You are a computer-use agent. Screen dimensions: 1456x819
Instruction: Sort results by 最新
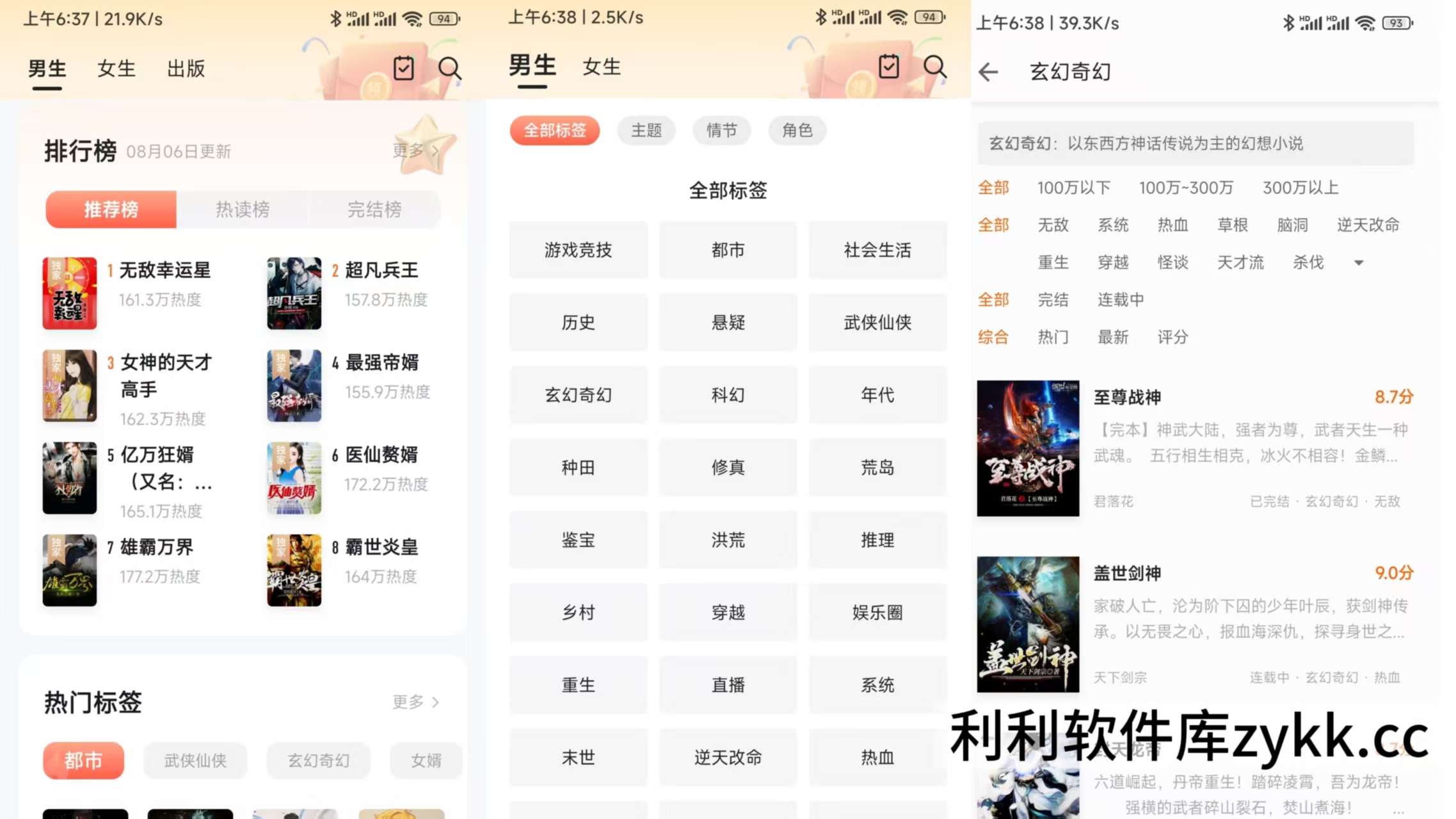pyautogui.click(x=1113, y=337)
